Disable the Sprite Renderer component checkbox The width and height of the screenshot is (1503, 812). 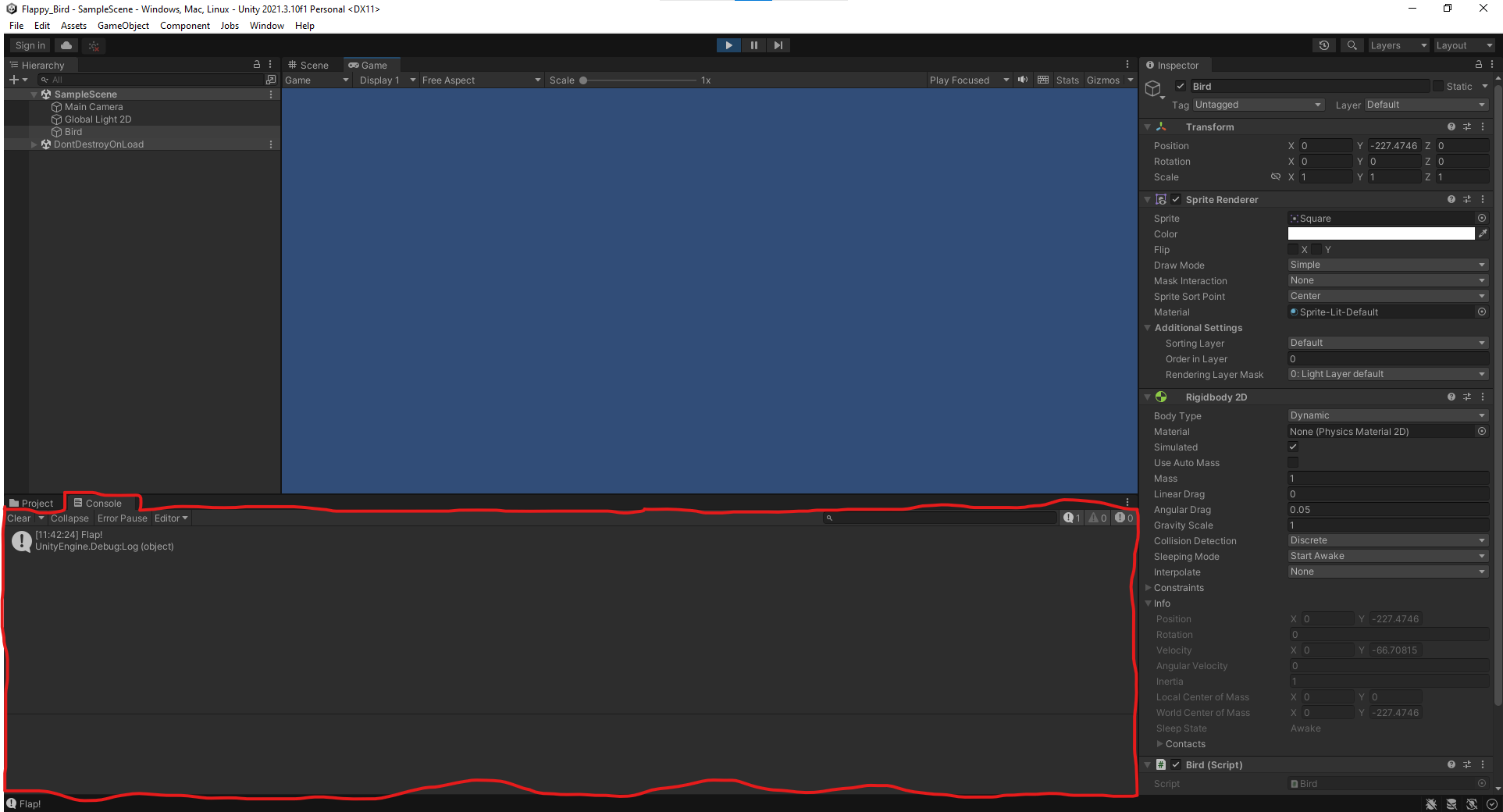tap(1176, 199)
